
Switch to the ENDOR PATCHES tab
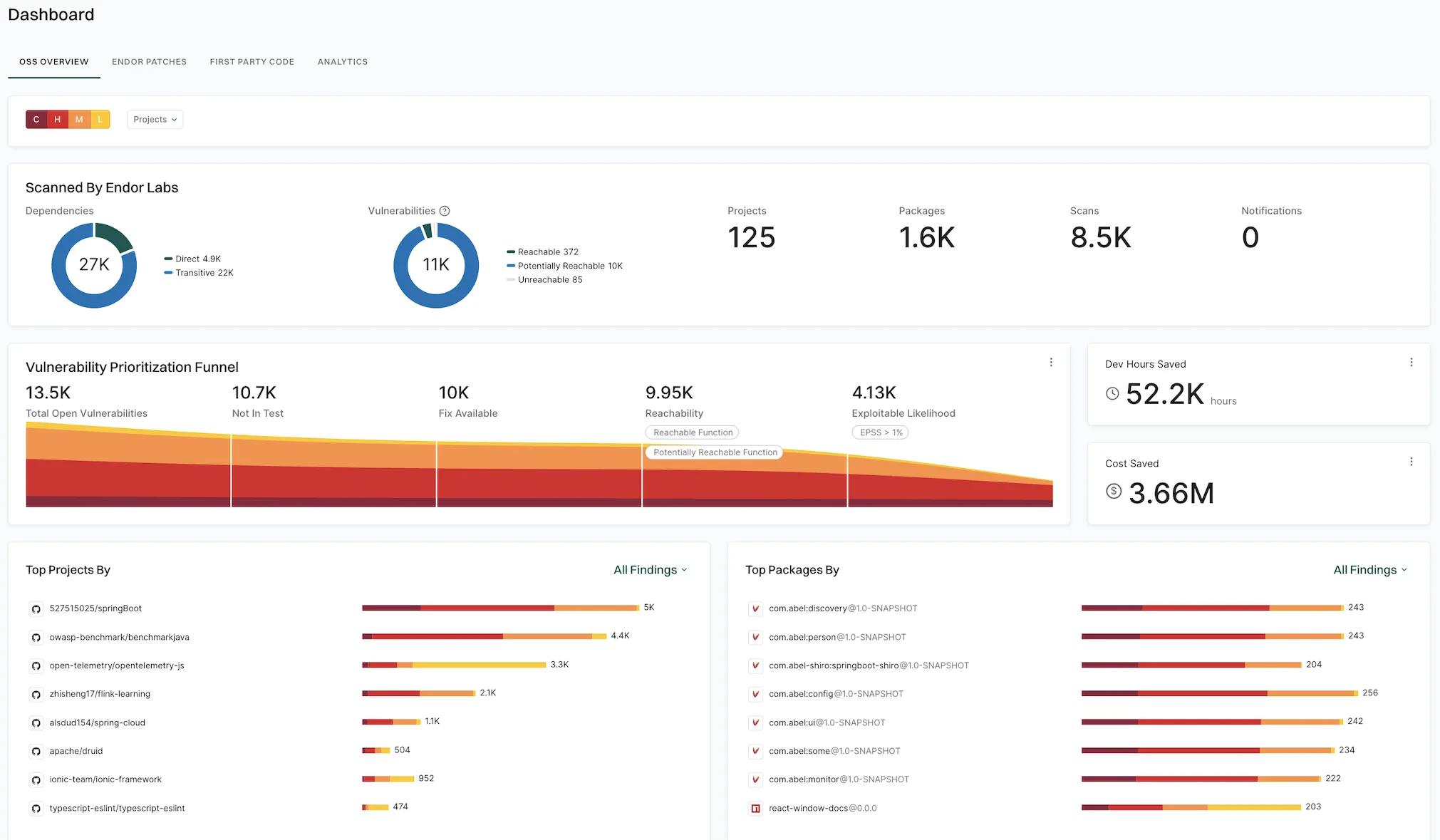pos(149,62)
